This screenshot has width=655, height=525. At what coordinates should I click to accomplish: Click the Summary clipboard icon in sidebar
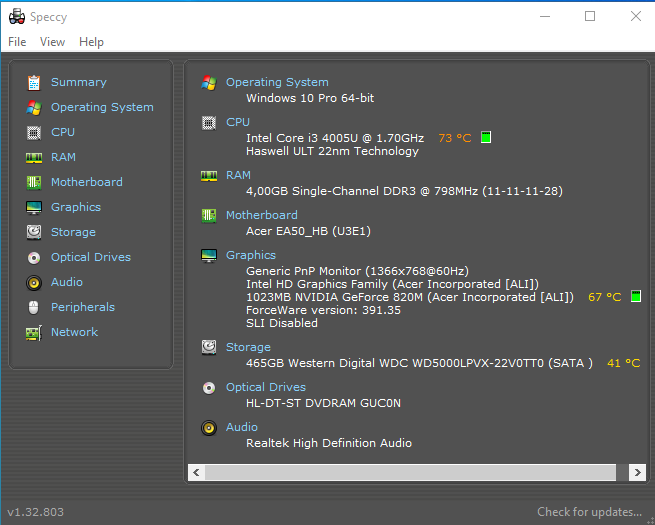(34, 83)
